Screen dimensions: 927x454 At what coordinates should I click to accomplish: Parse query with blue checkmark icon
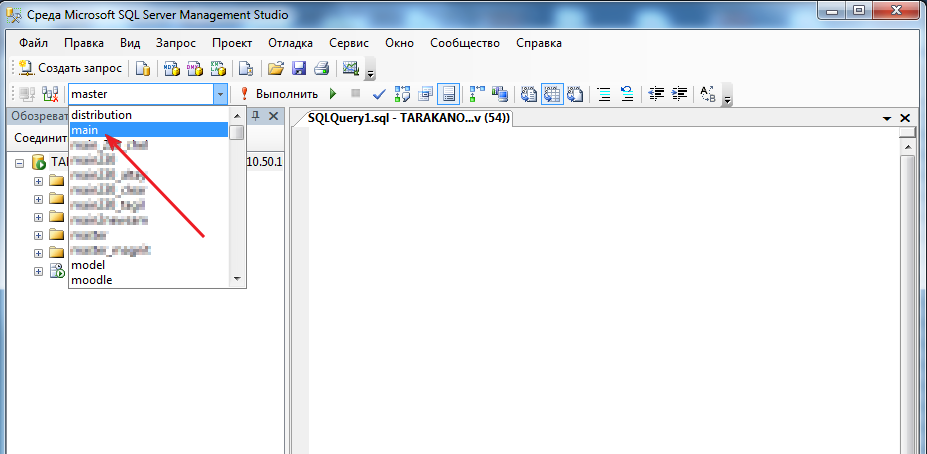point(378,93)
